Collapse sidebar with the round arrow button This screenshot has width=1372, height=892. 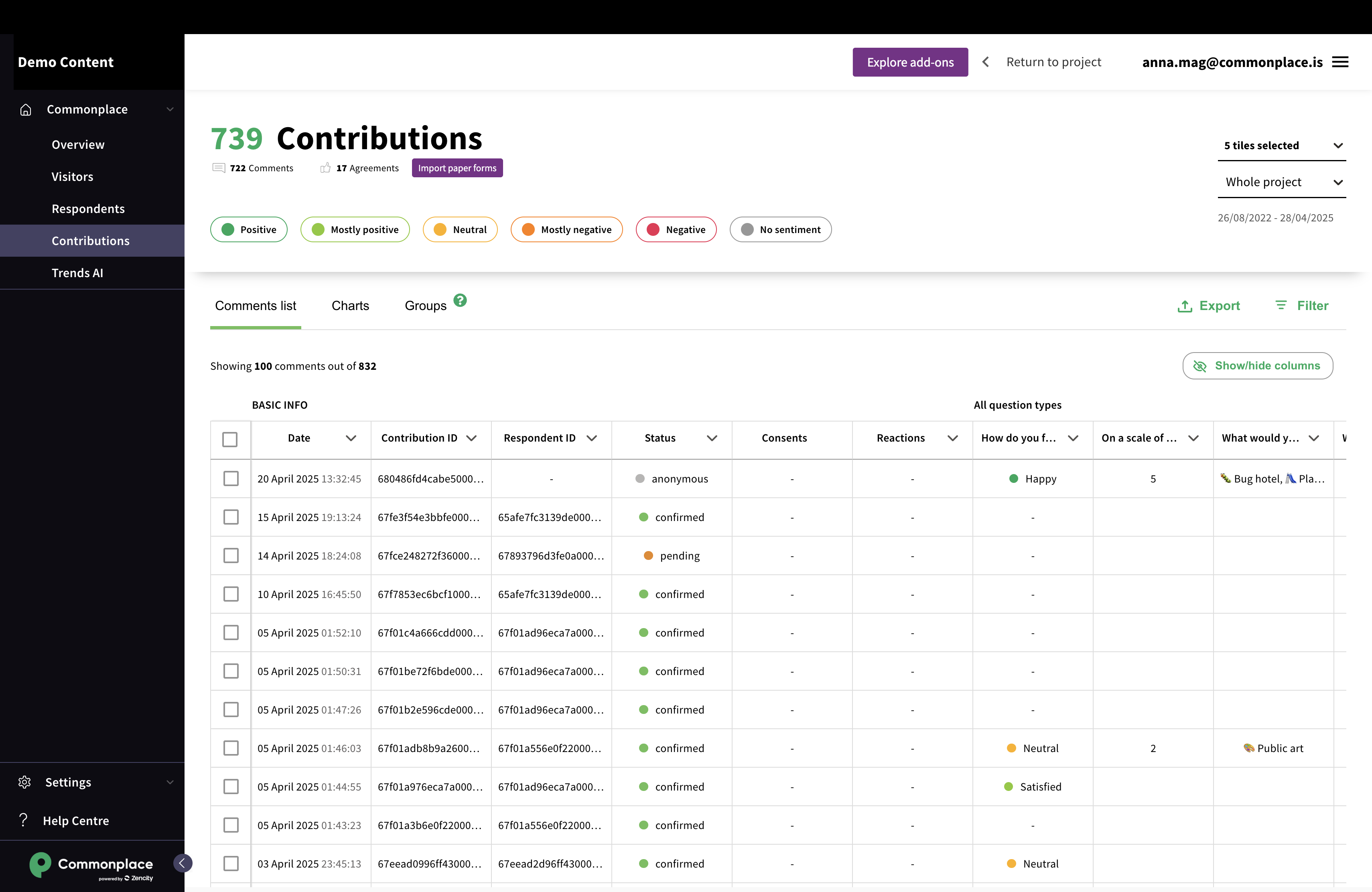pos(182,863)
